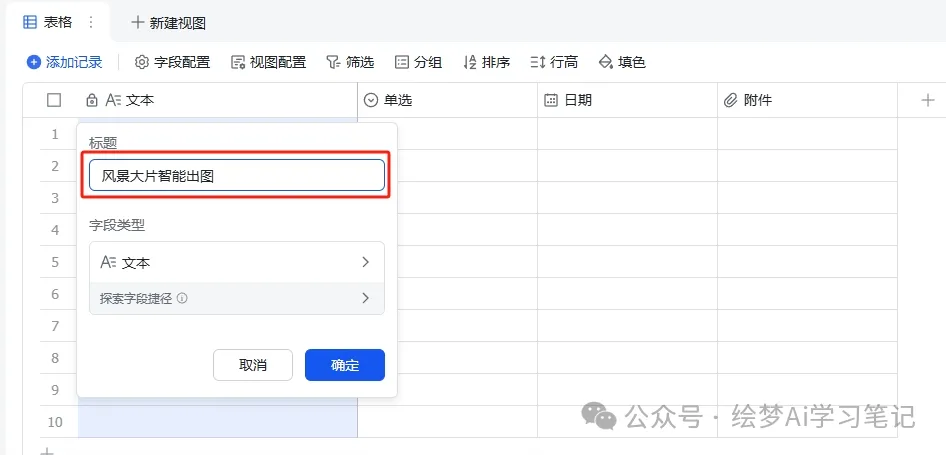
Task: Click the 文本 column header
Action: [x=218, y=100]
